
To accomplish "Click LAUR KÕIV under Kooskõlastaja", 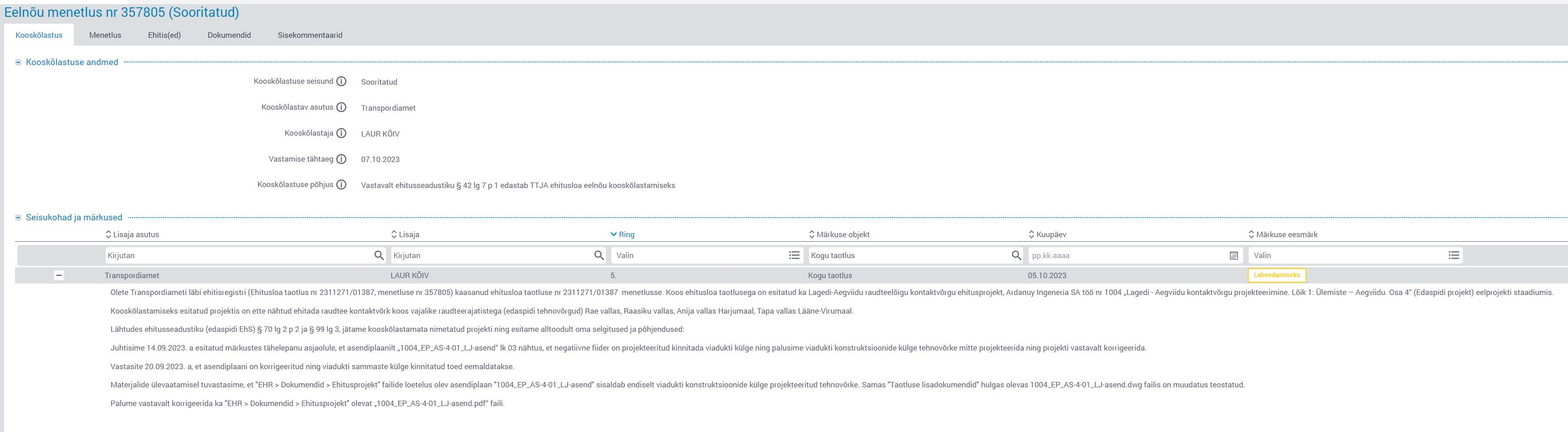I will [x=380, y=134].
